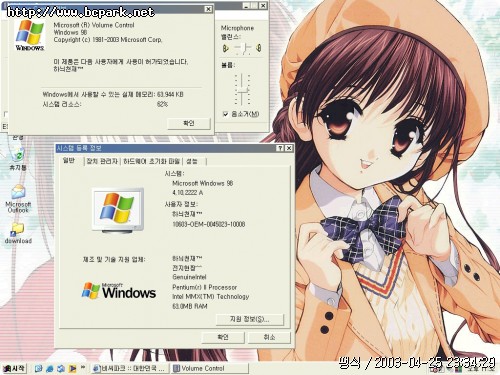Viewport: 500px width, 375px height.
Task: Click the left speaker balance icon
Action: coord(226,48)
